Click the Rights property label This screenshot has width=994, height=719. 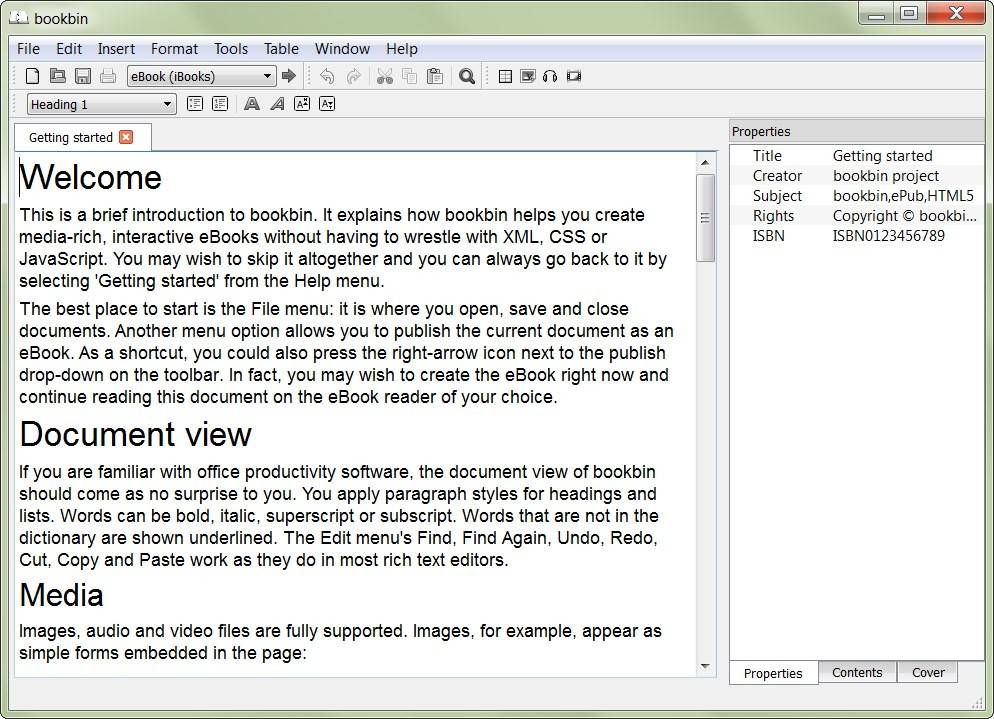tap(773, 216)
